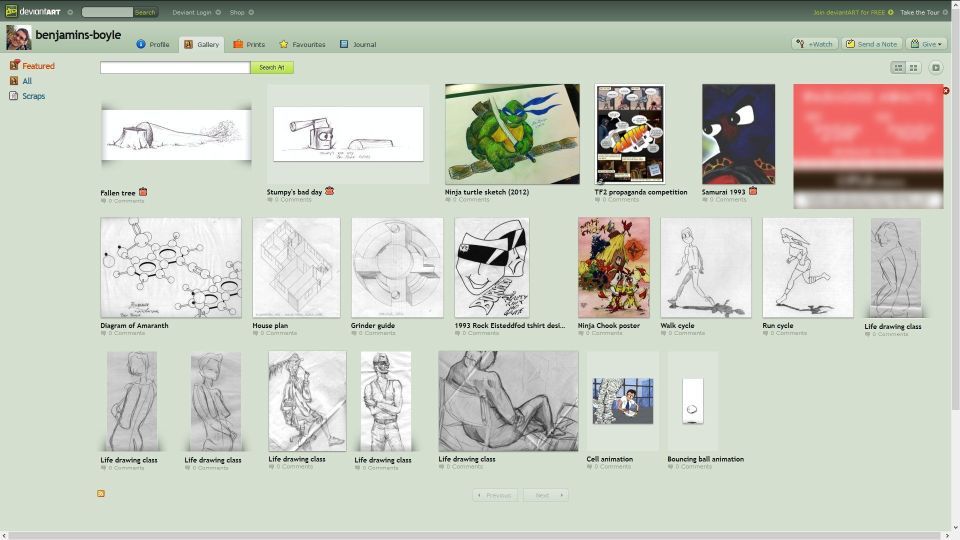Viewport: 960px width, 540px height.
Task: Open the Scraps gallery folder
Action: [x=33, y=96]
